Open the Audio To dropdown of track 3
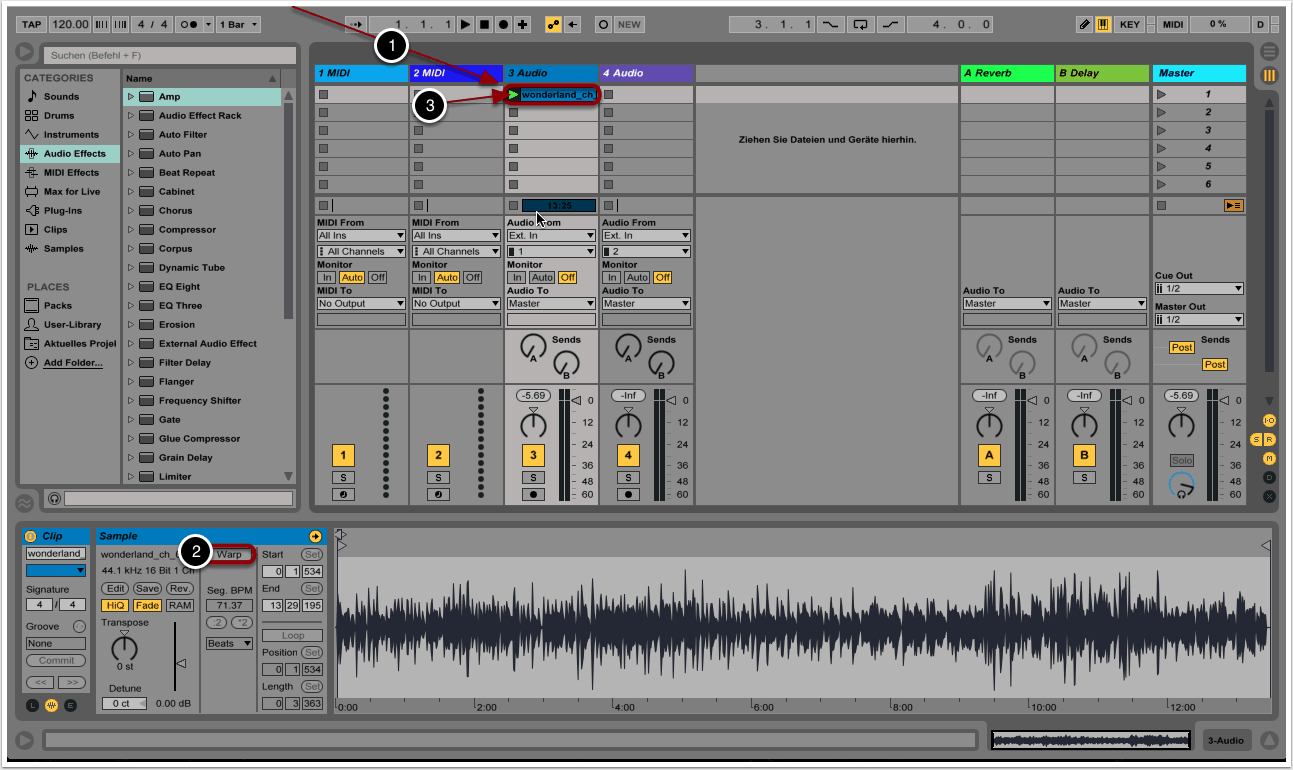Image resolution: width=1293 pixels, height=770 pixels. click(x=551, y=303)
